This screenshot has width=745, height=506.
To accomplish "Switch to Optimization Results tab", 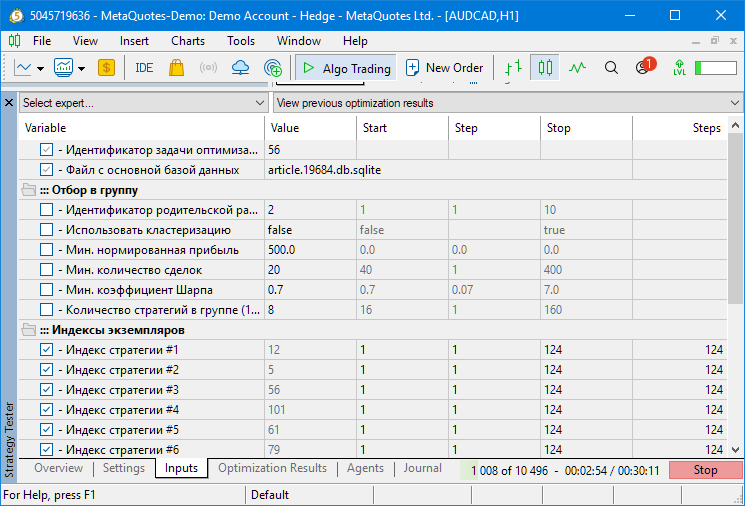I will coord(272,468).
